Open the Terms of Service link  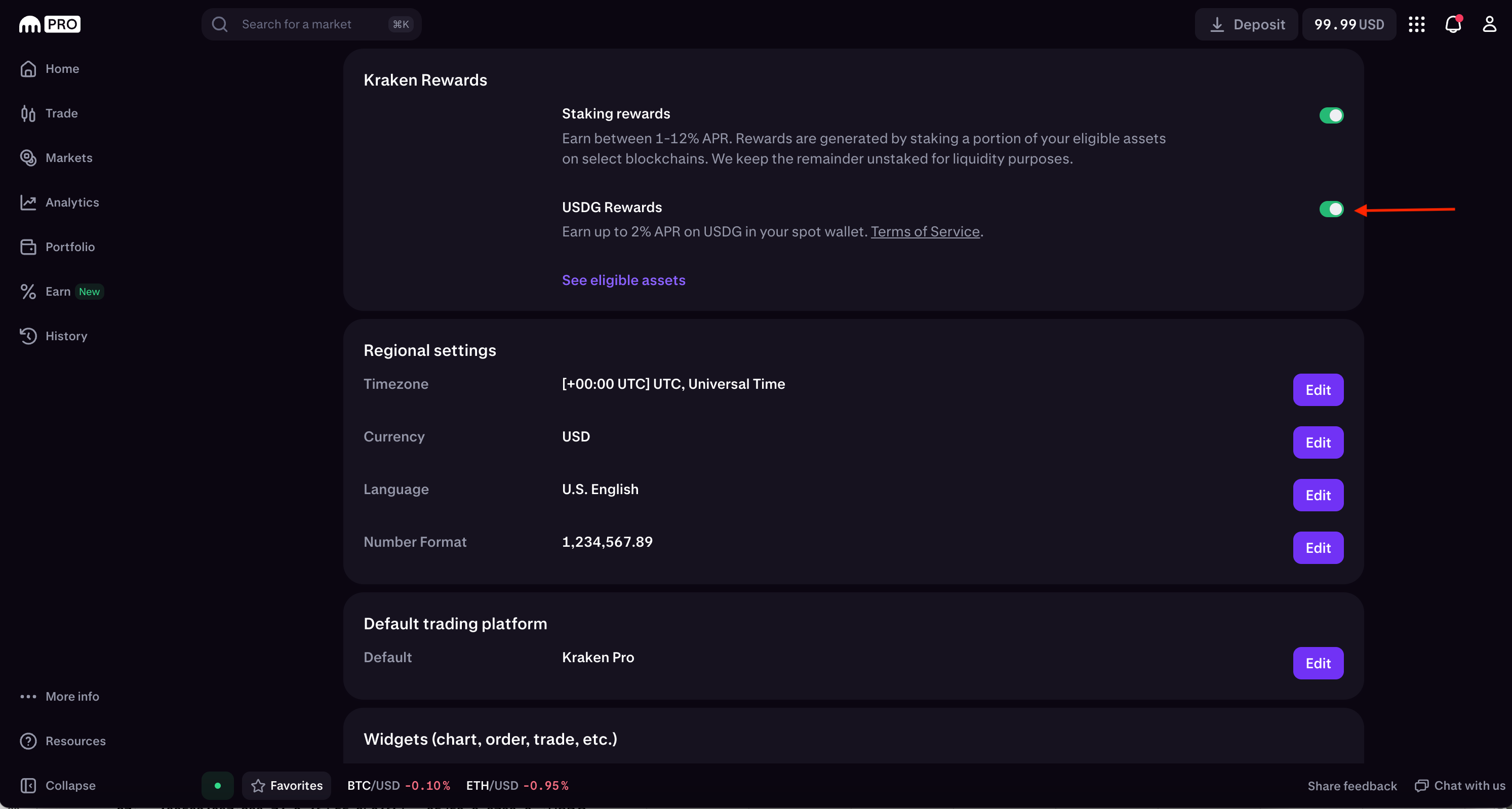(925, 232)
